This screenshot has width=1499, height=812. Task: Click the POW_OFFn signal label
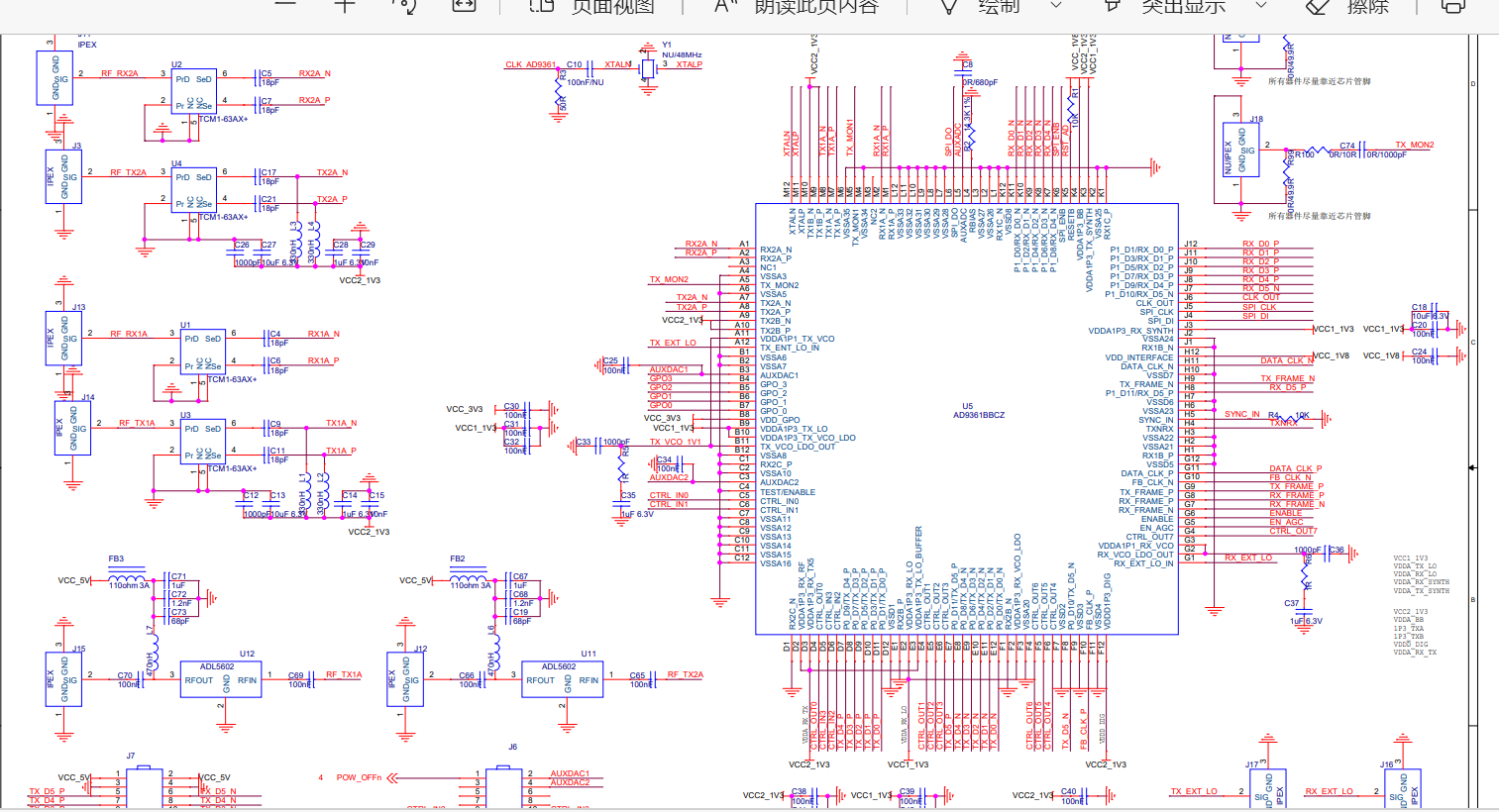pos(359,777)
